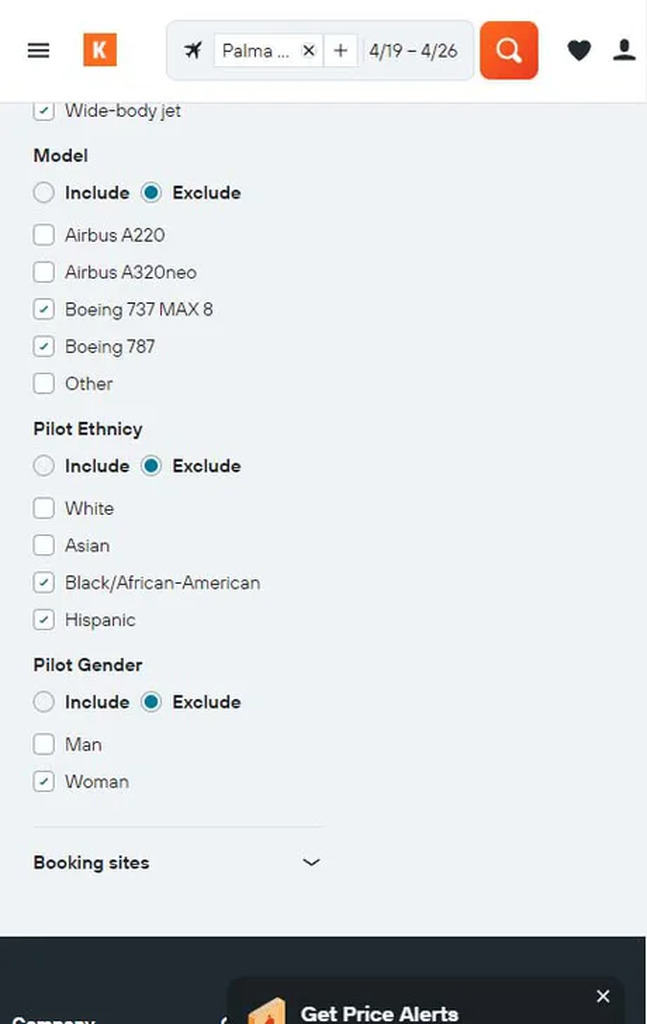647x1024 pixels.
Task: Add another destination with plus icon
Action: [340, 50]
